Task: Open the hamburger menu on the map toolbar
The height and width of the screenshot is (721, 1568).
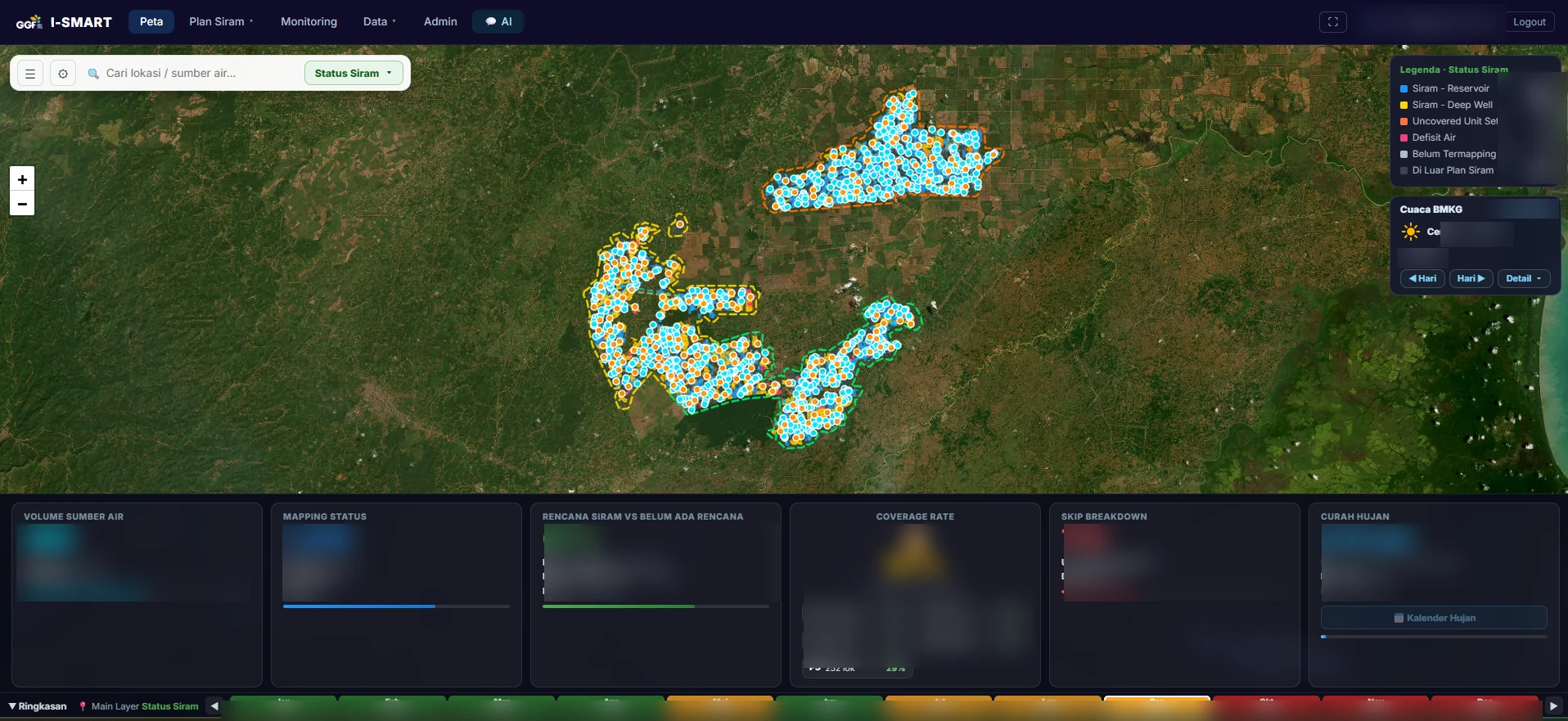Action: pos(30,74)
